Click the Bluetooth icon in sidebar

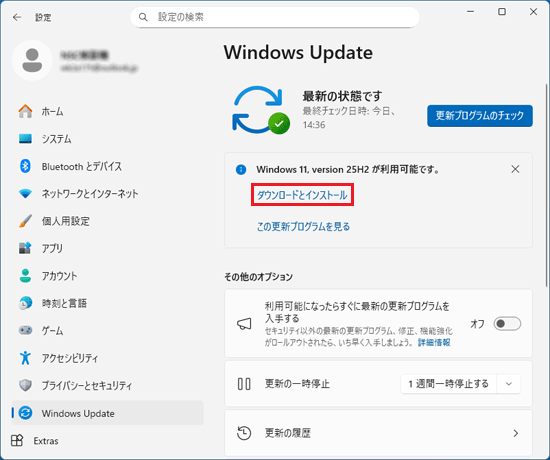25,166
